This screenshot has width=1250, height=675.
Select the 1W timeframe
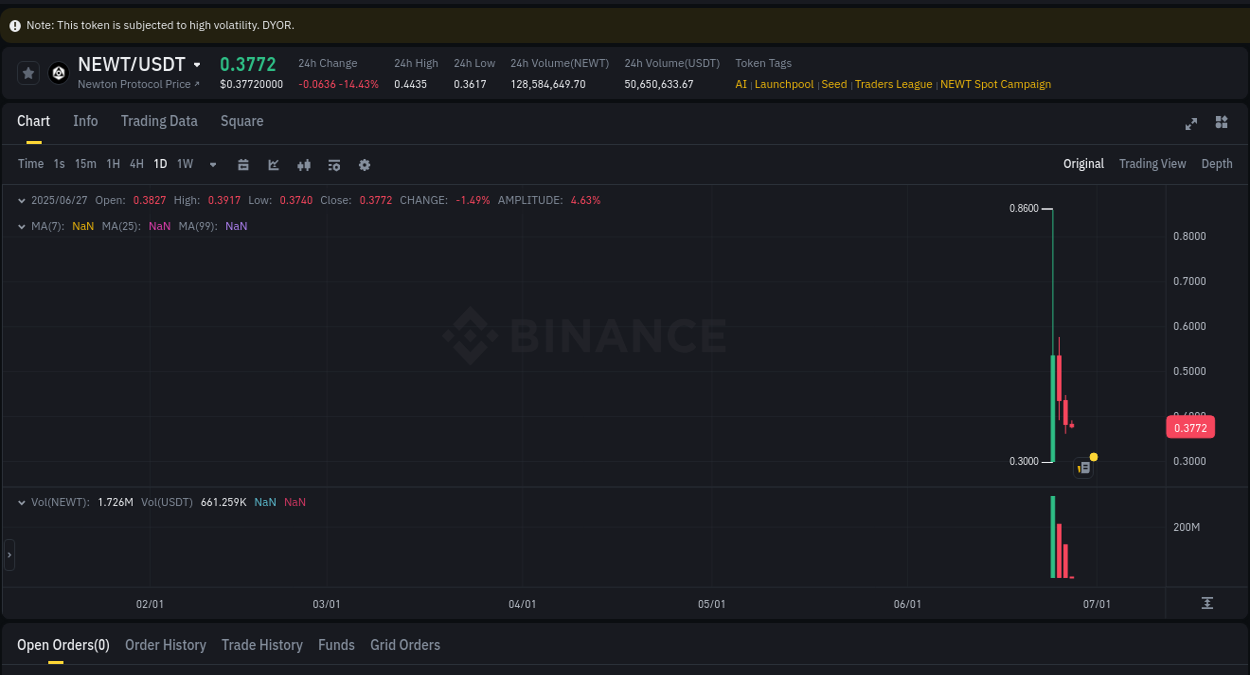click(184, 163)
